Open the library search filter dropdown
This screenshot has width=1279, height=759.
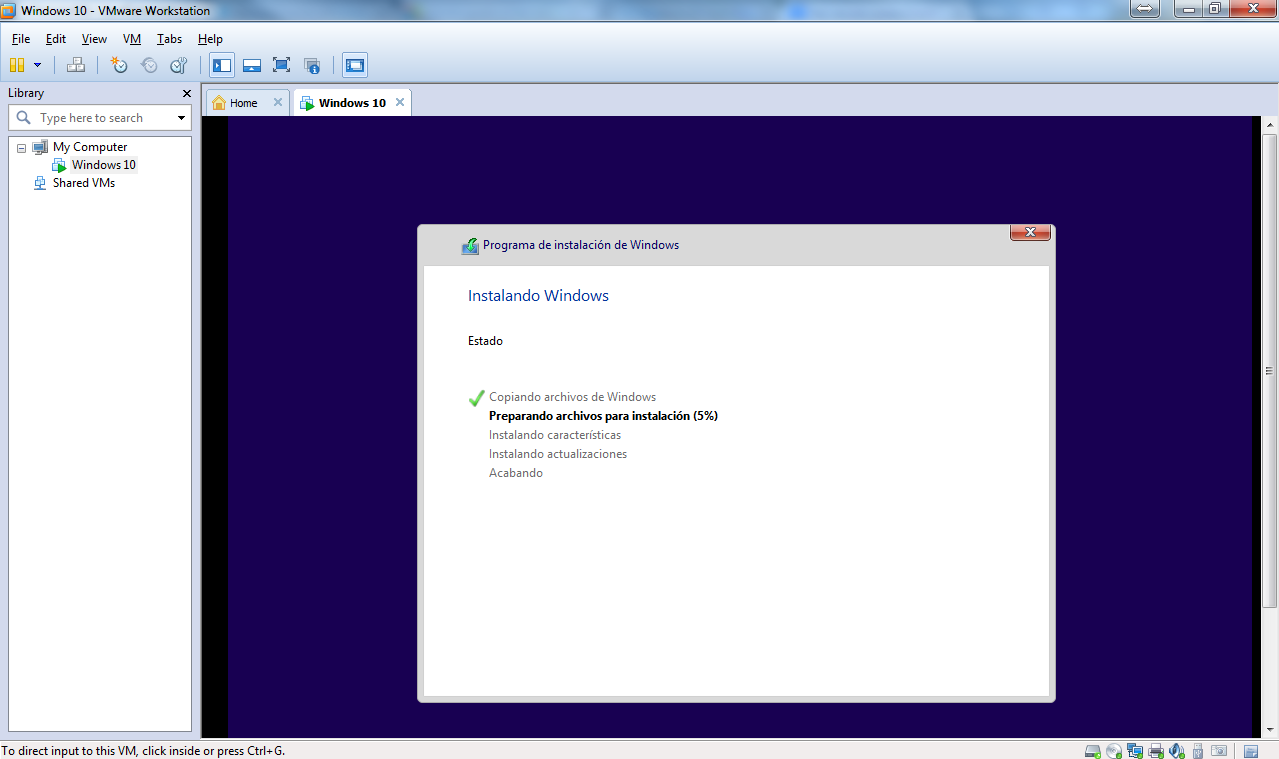click(181, 118)
